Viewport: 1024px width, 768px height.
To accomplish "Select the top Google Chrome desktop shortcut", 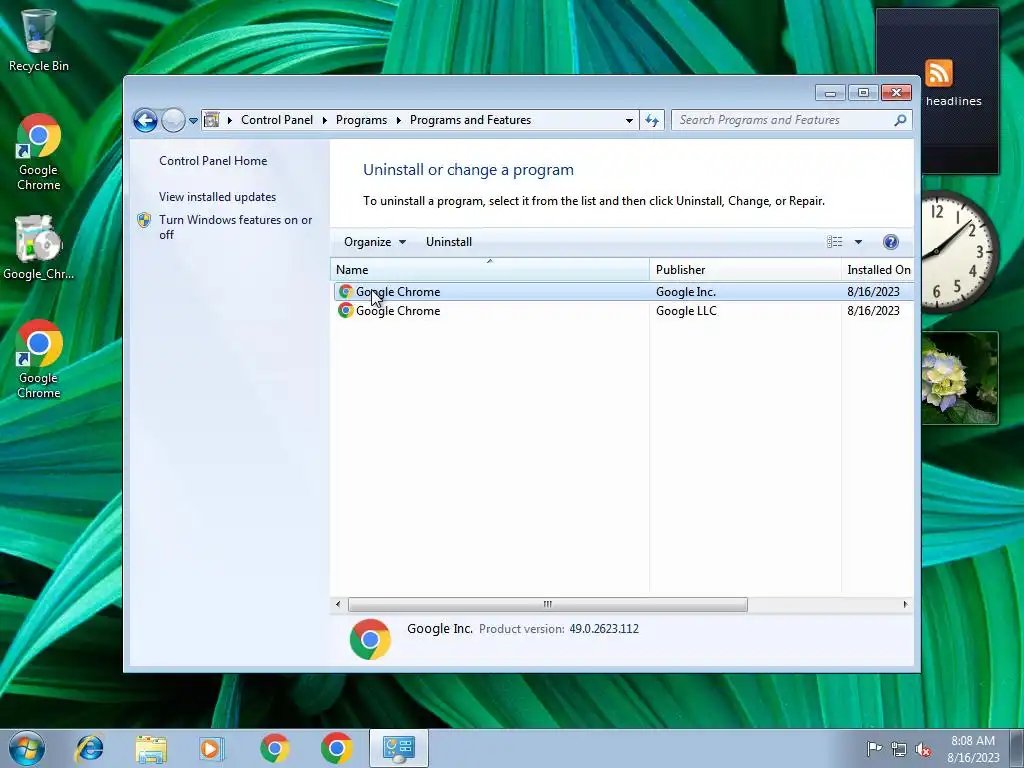I will 39,153.
